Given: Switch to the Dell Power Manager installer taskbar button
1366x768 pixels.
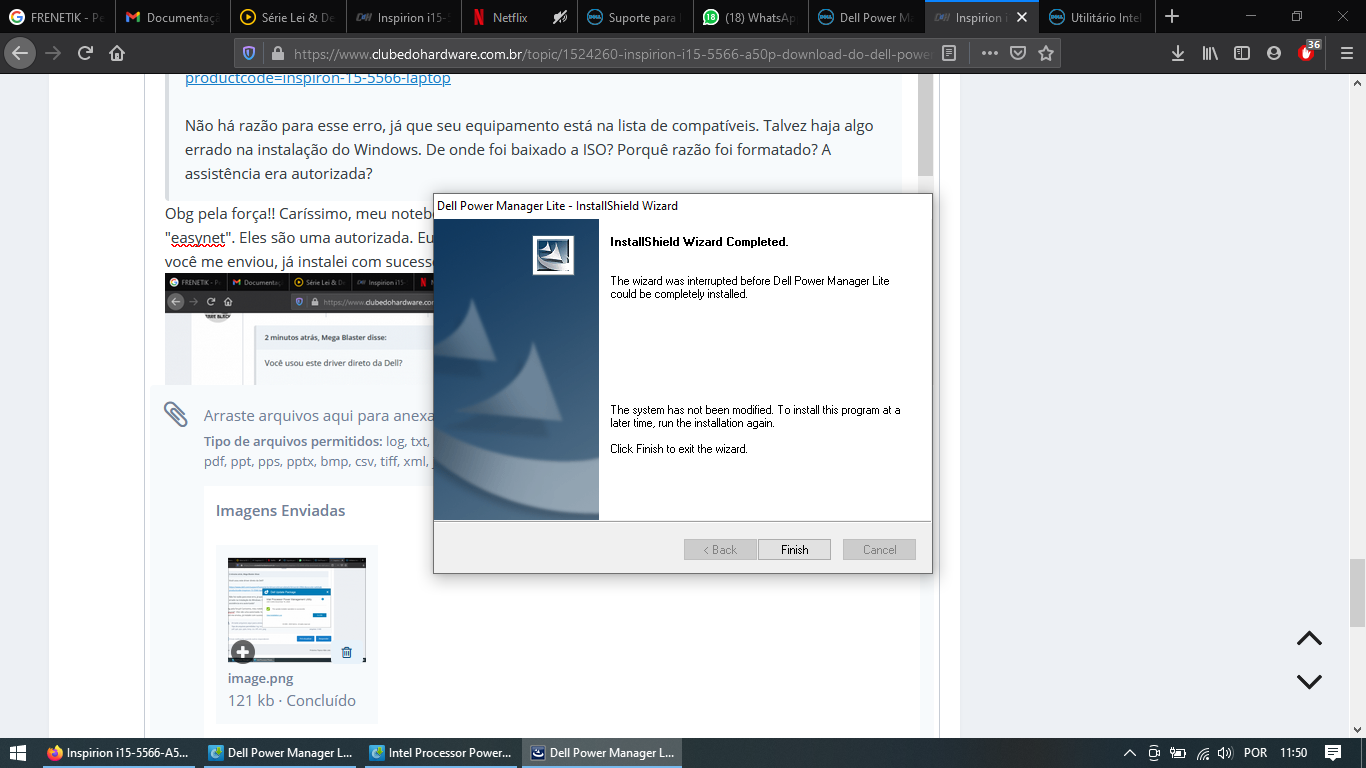Looking at the screenshot, I should (x=601, y=753).
